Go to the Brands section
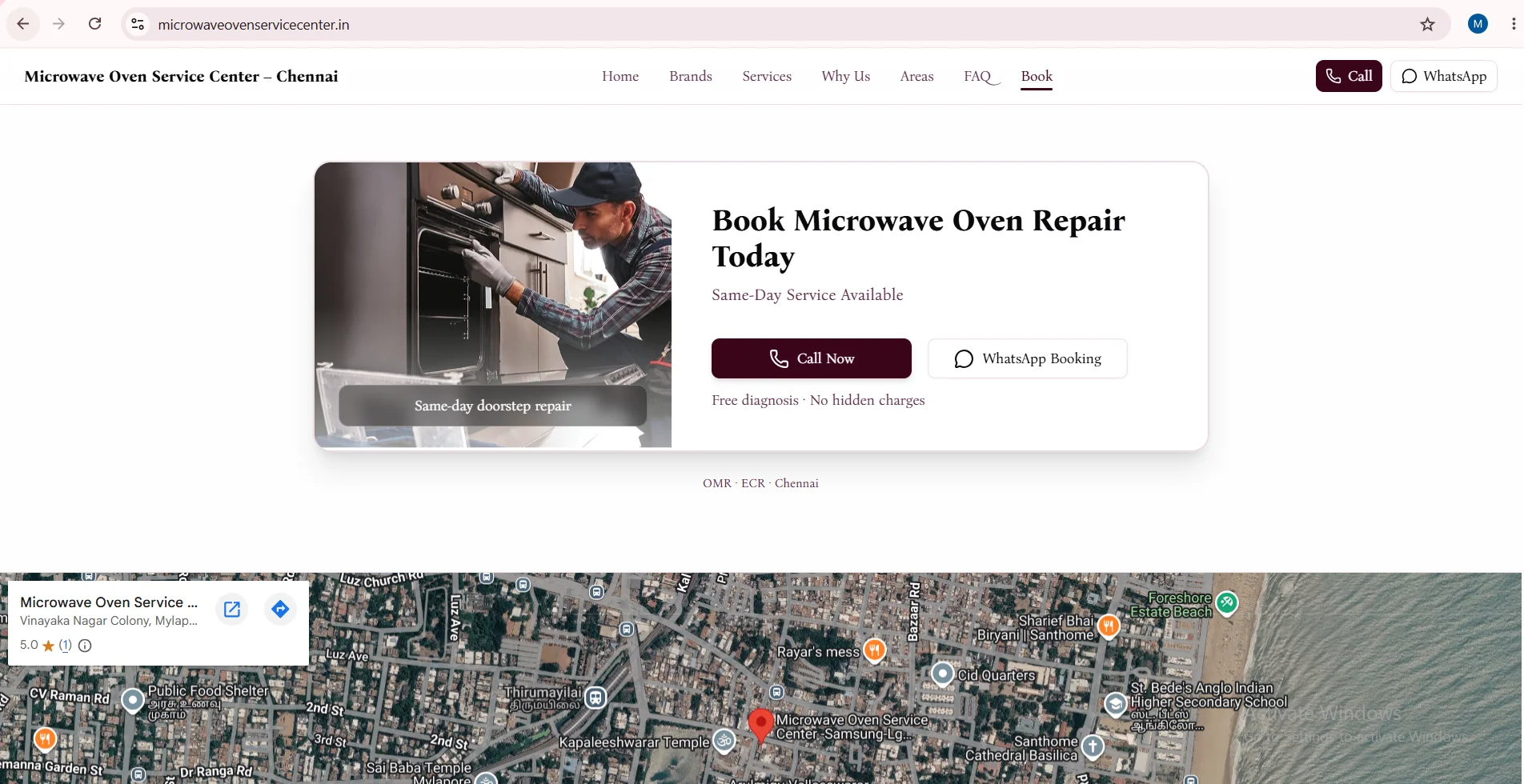1524x784 pixels. click(691, 76)
